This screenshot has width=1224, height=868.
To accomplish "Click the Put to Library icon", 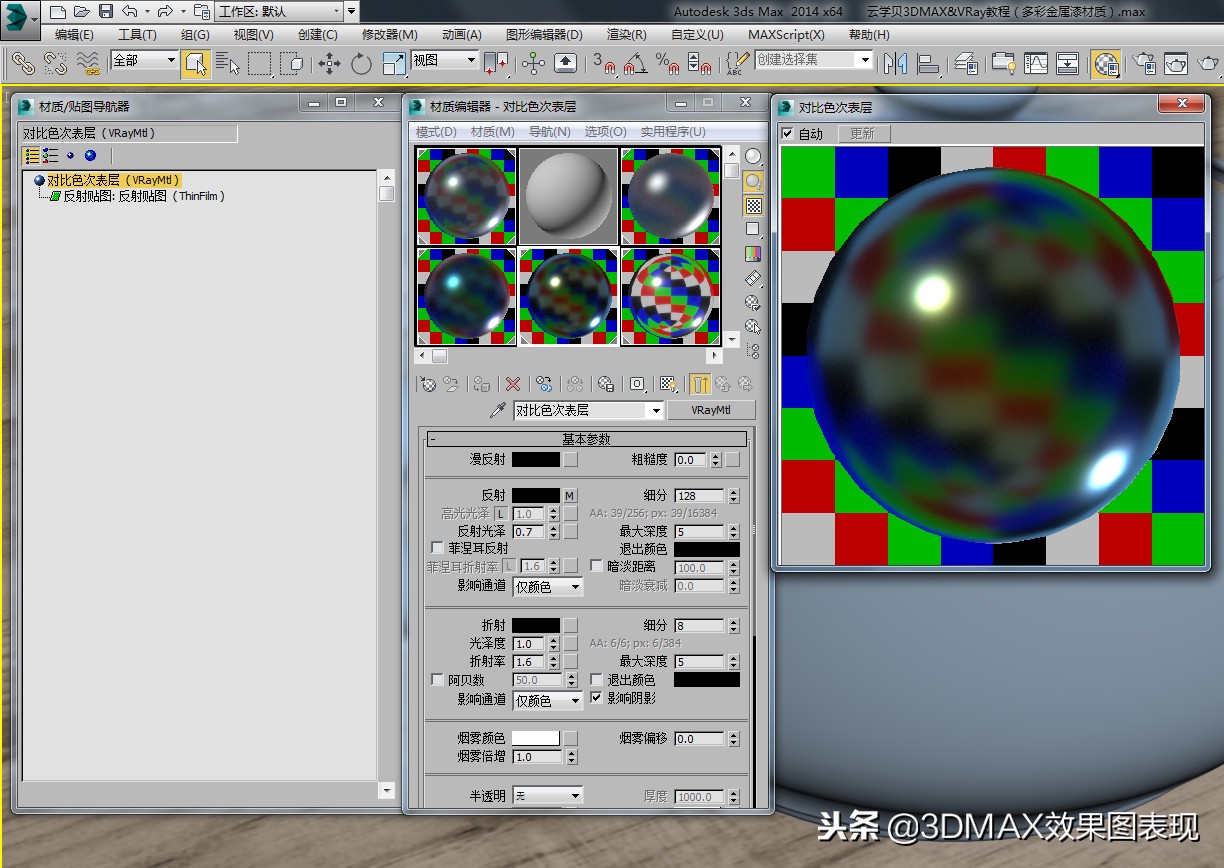I will pos(604,383).
